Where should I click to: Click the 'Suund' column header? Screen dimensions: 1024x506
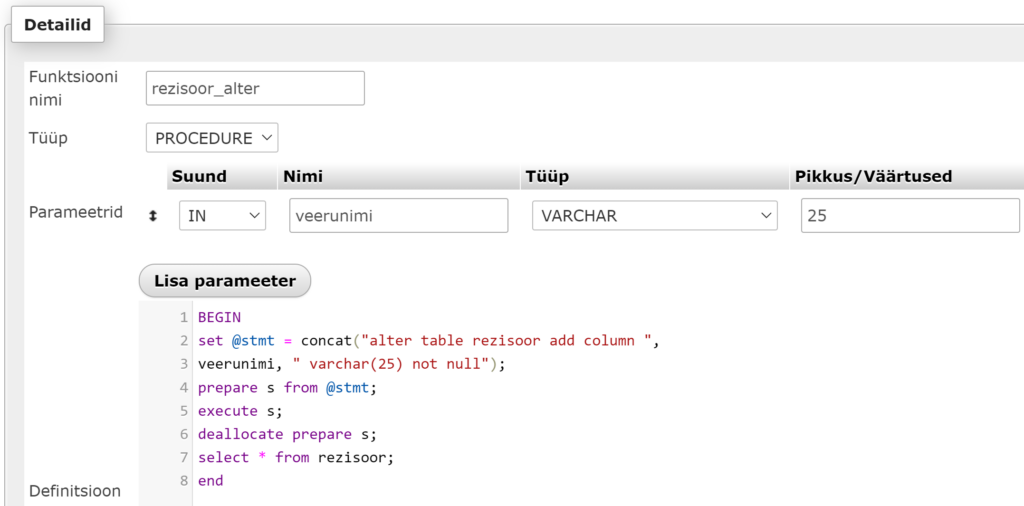[x=199, y=176]
